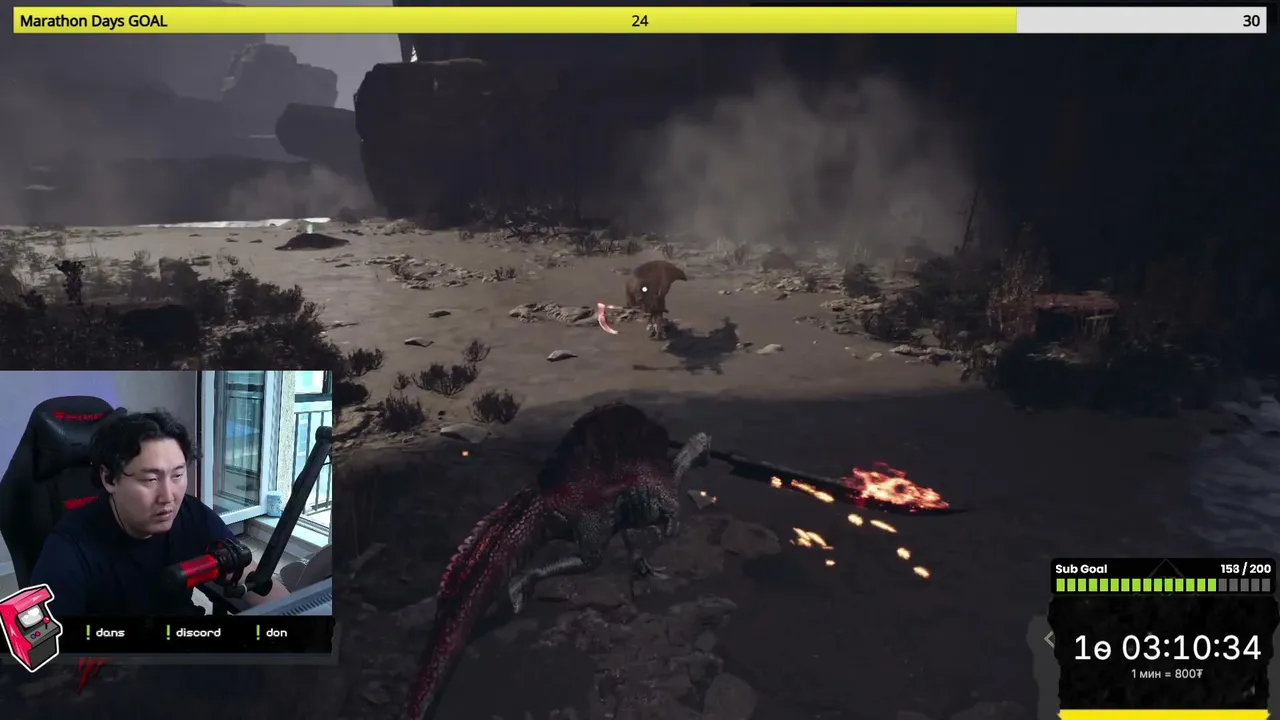Click the marathon current value "24"

point(640,21)
